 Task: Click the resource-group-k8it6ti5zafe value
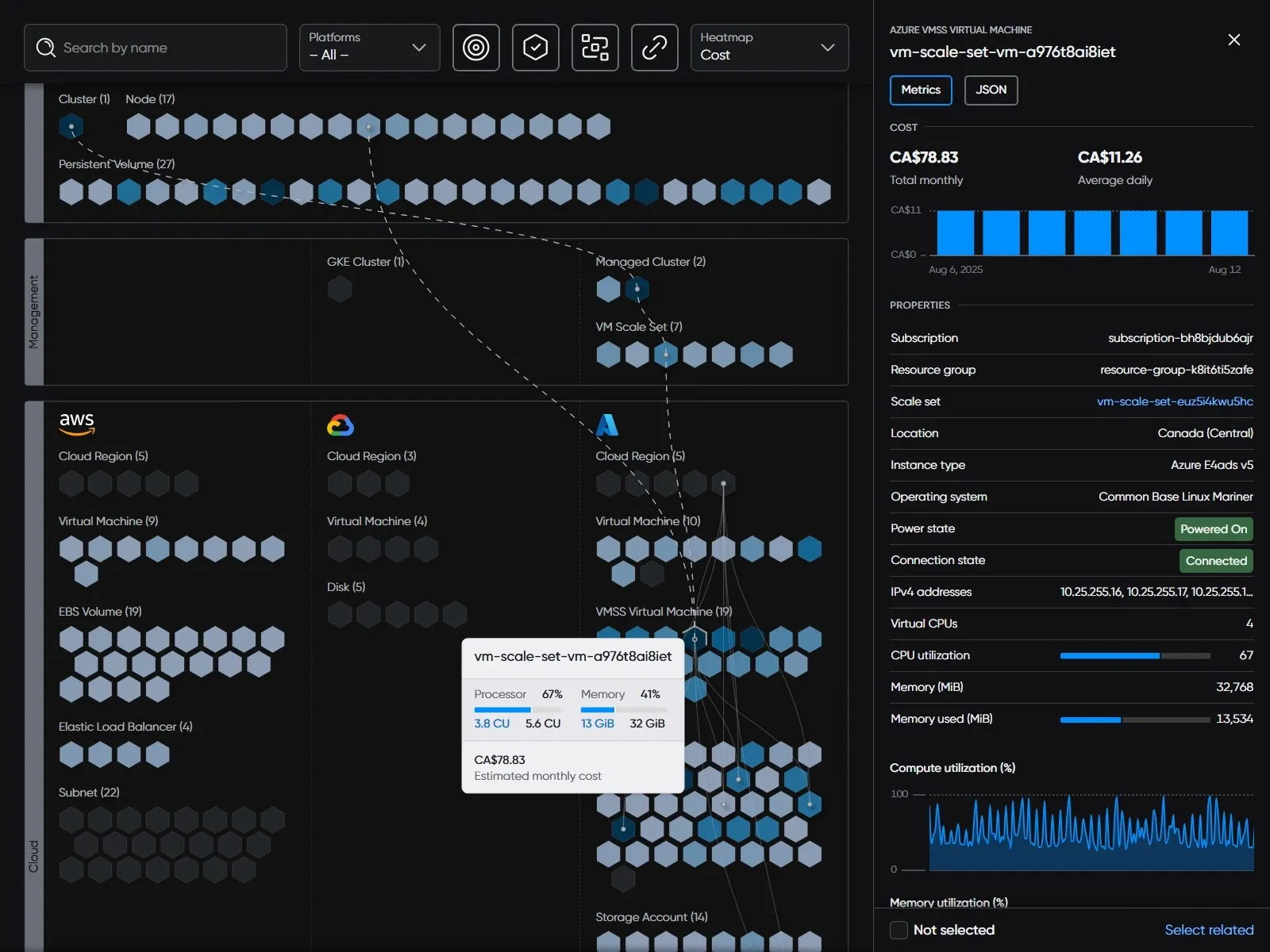tap(1176, 370)
